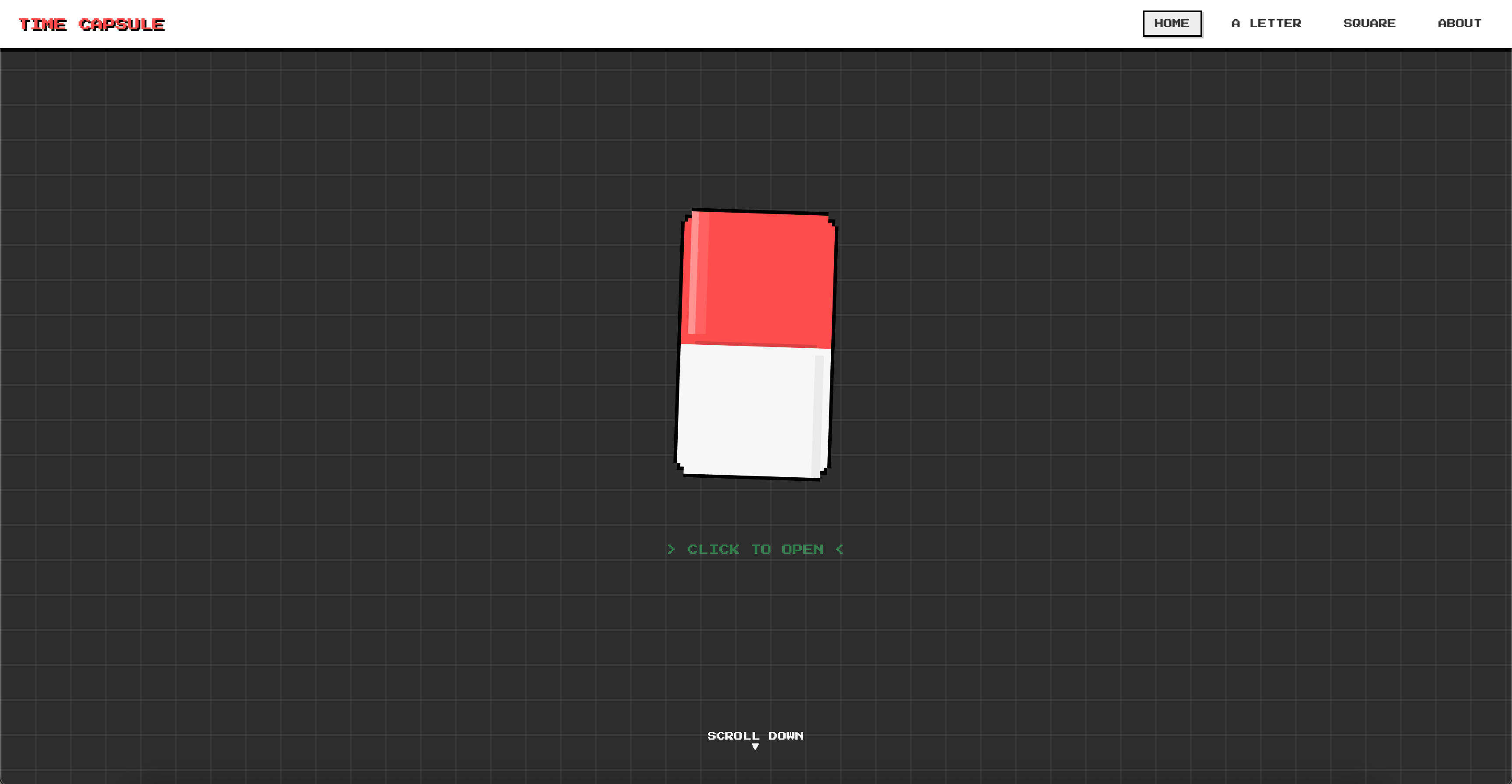Click the seam between the capsule halves
Image resolution: width=1512 pixels, height=784 pixels.
[x=756, y=346]
